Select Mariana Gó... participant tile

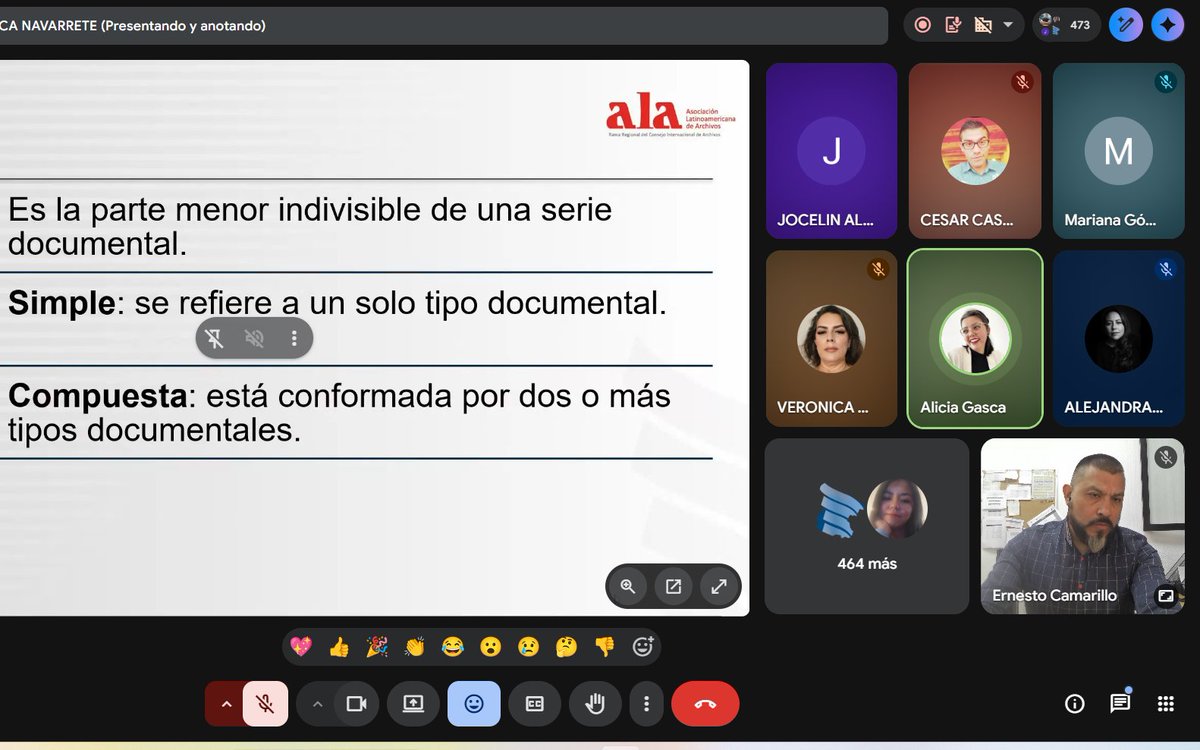(1118, 151)
